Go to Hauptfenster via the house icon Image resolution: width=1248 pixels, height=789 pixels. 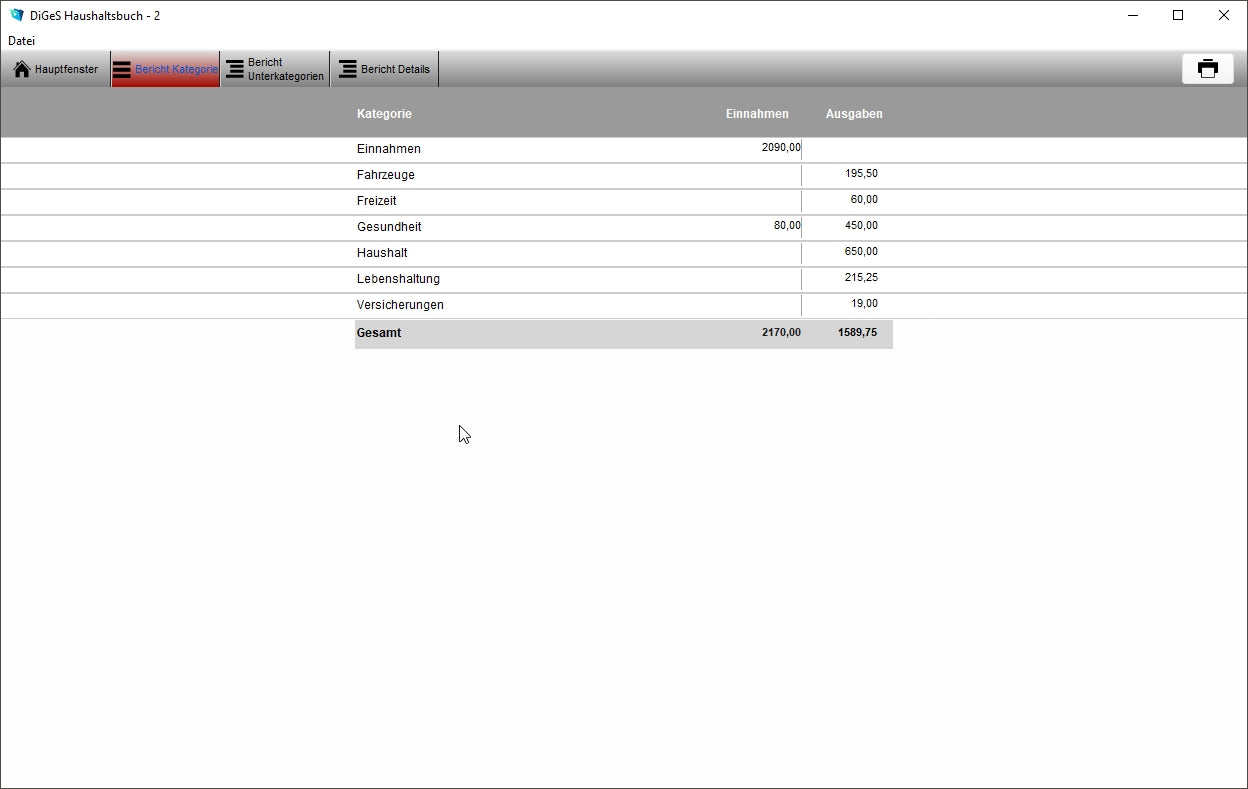22,69
